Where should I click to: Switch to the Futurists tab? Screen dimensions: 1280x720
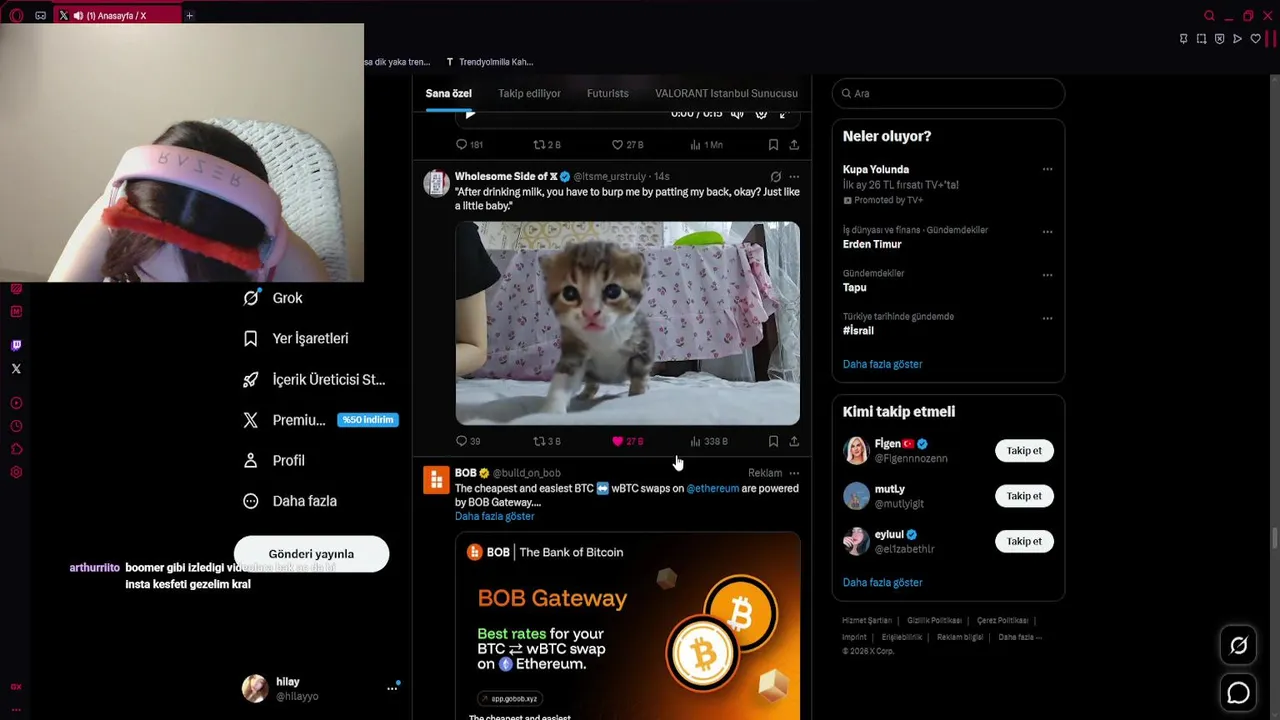tap(607, 93)
